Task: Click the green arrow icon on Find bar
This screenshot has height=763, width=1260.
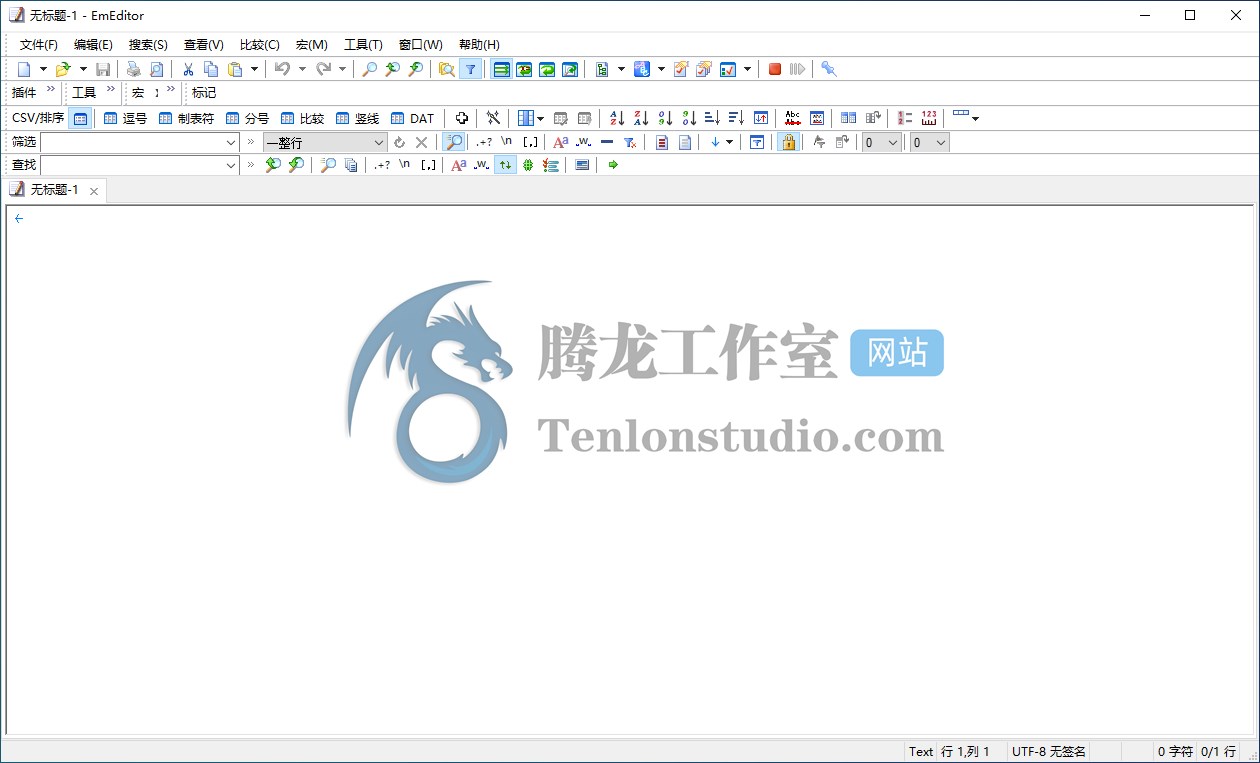Action: [x=613, y=165]
